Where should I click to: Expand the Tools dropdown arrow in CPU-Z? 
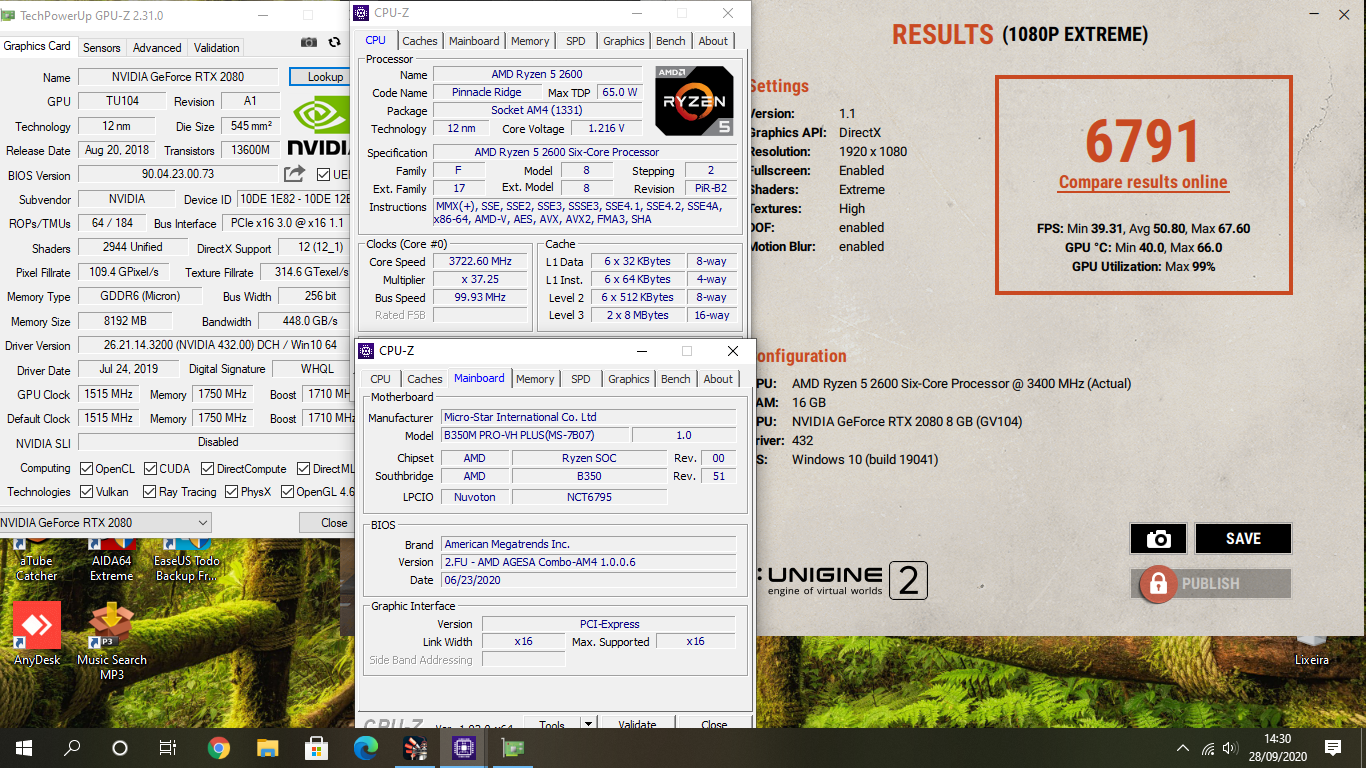click(x=588, y=724)
